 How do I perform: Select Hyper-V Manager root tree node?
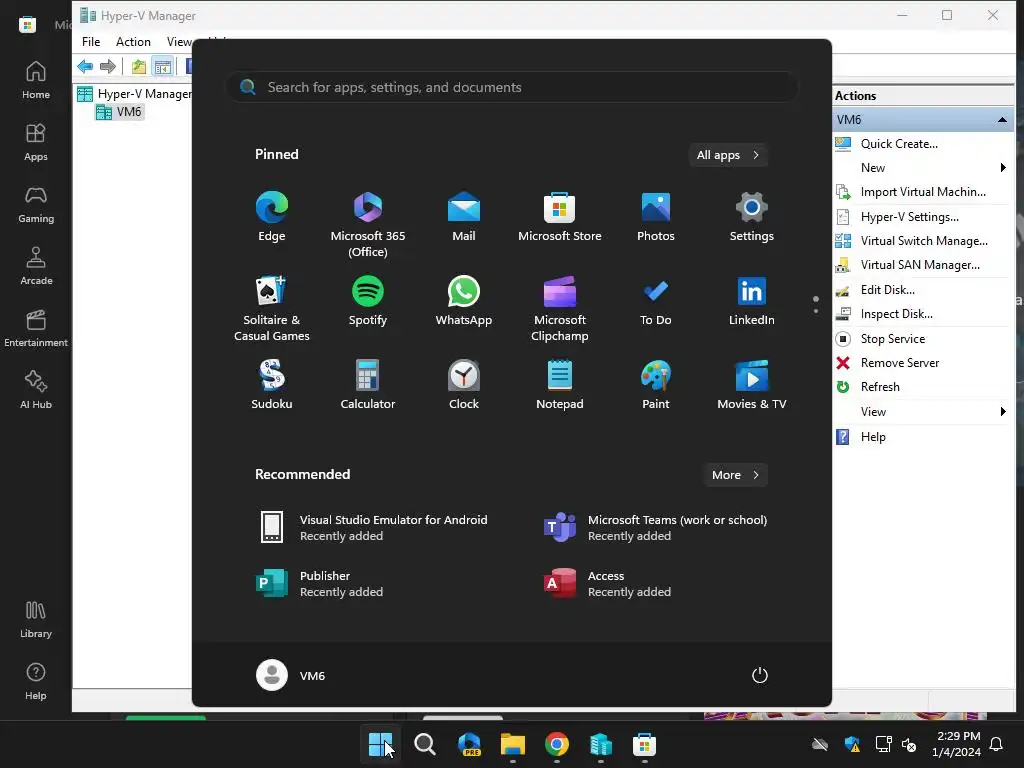click(x=135, y=94)
